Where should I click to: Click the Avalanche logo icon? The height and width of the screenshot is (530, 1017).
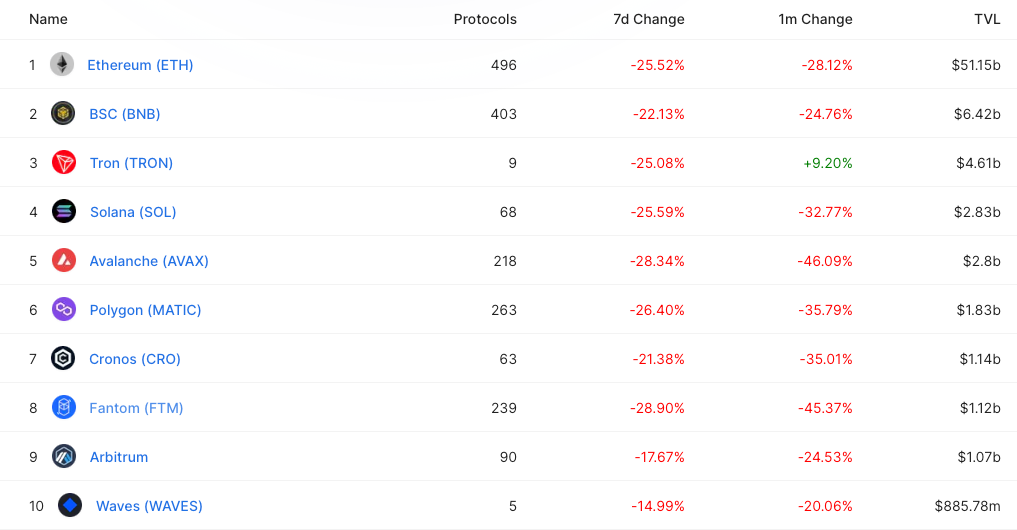coord(64,260)
